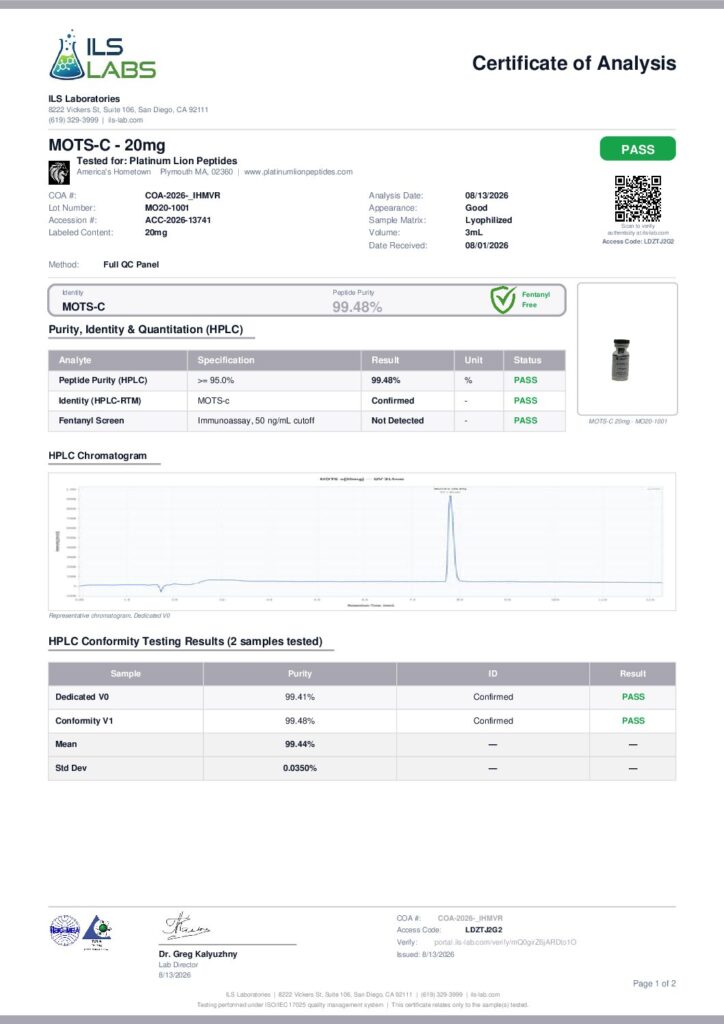Click the Dedicated V0 sample row
The width and height of the screenshot is (724, 1024).
tap(362, 697)
